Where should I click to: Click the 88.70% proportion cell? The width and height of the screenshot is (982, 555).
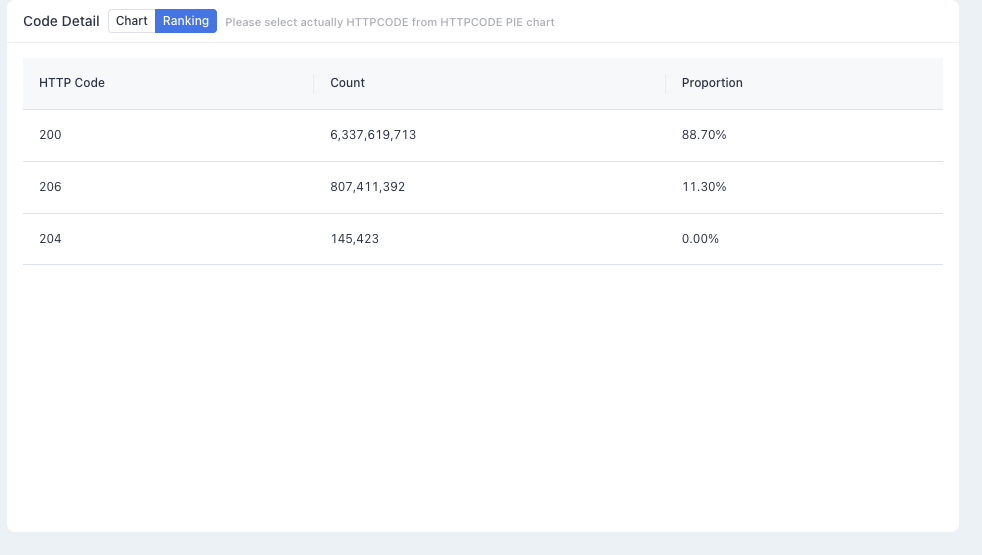[x=704, y=135]
